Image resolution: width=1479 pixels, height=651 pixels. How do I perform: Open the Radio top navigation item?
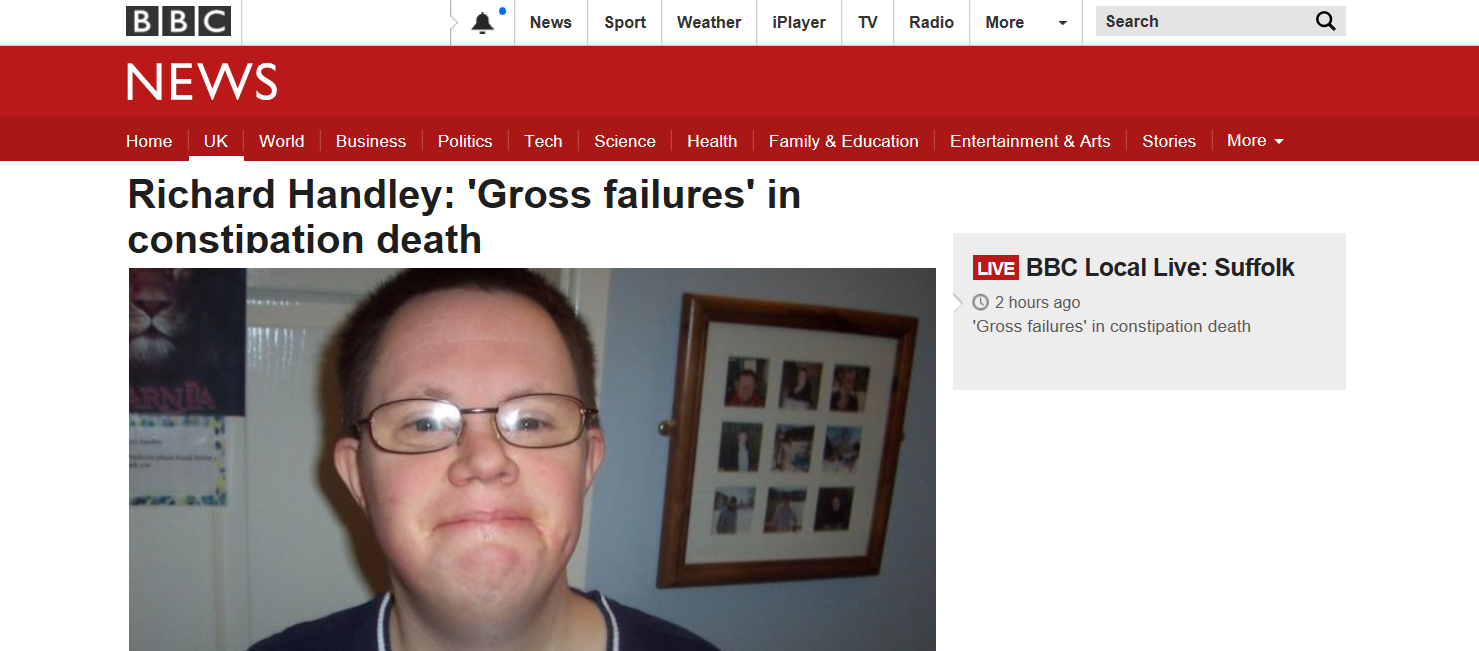coord(931,22)
